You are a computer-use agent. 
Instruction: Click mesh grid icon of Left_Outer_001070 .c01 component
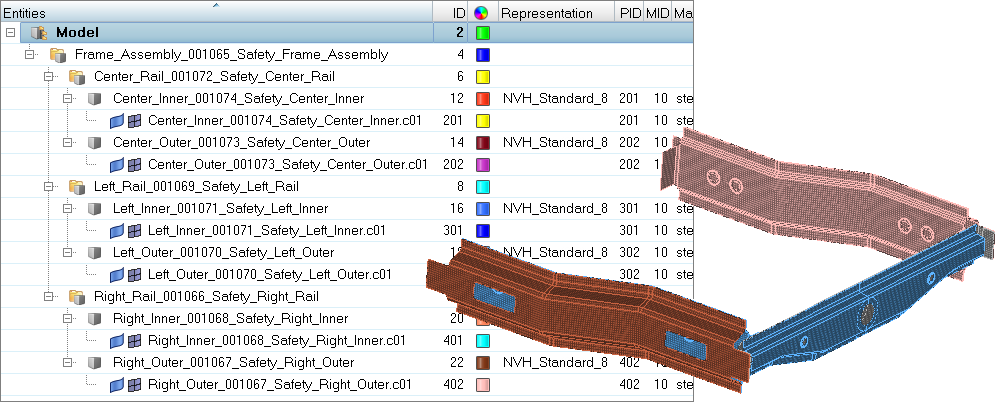tap(134, 275)
